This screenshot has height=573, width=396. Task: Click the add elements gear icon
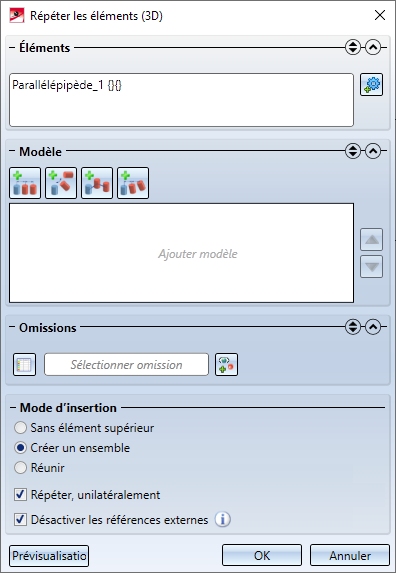(x=372, y=85)
